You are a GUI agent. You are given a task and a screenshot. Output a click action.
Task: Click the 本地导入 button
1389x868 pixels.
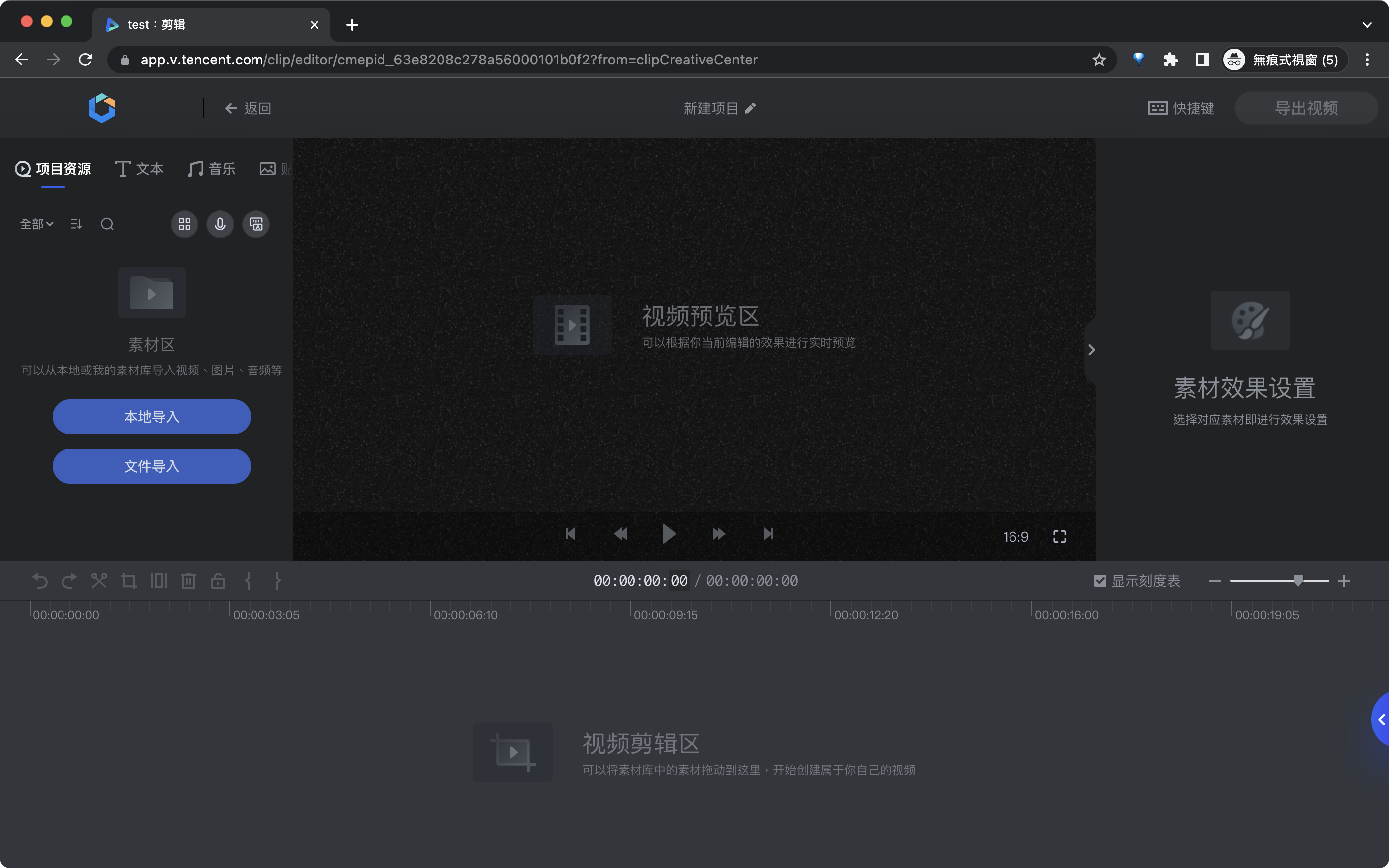click(x=151, y=416)
